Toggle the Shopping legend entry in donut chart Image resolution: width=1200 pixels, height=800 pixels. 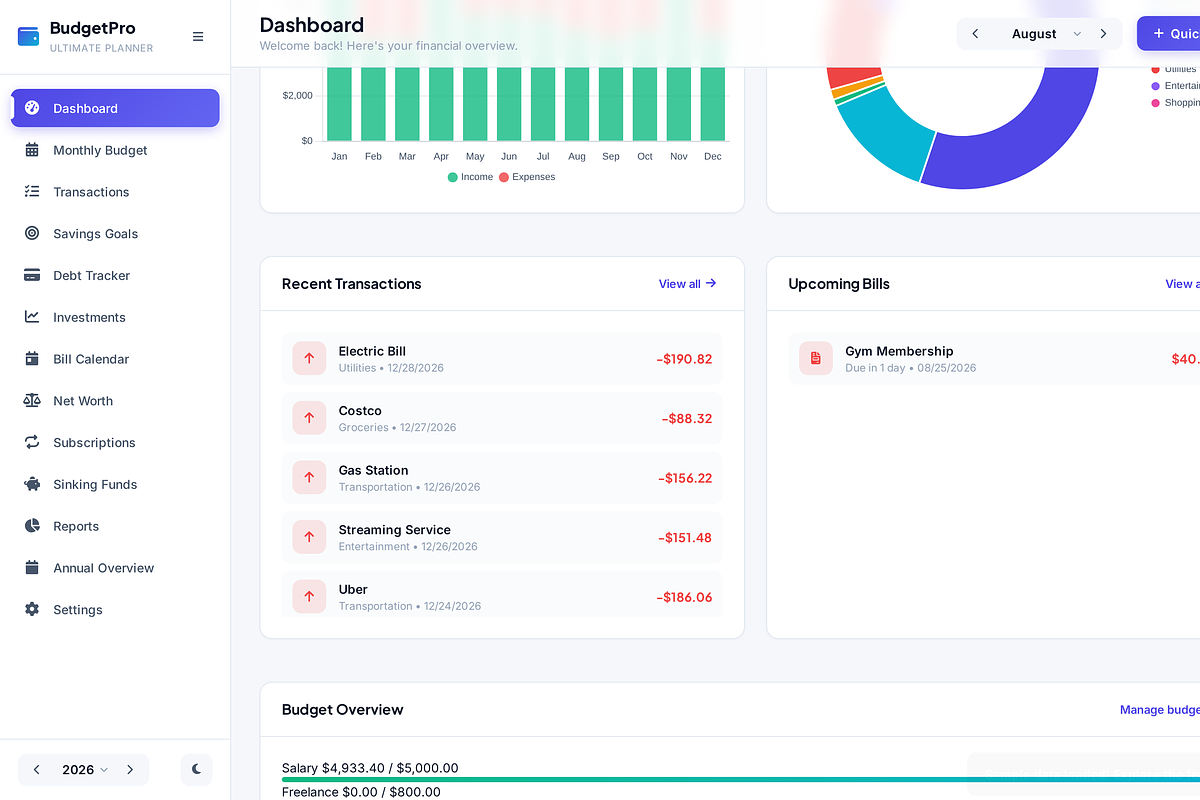(1175, 103)
